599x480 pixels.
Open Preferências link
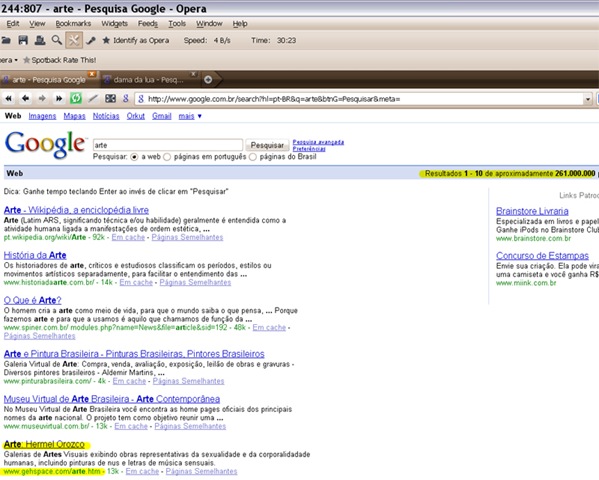pos(309,149)
